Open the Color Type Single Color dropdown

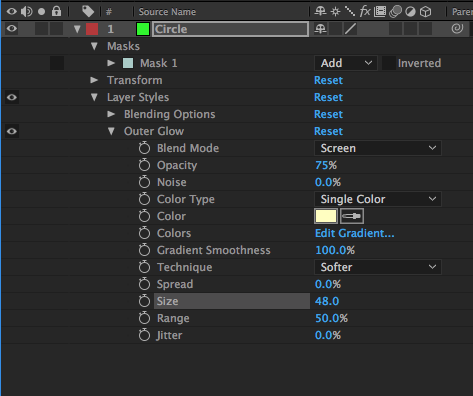click(378, 199)
